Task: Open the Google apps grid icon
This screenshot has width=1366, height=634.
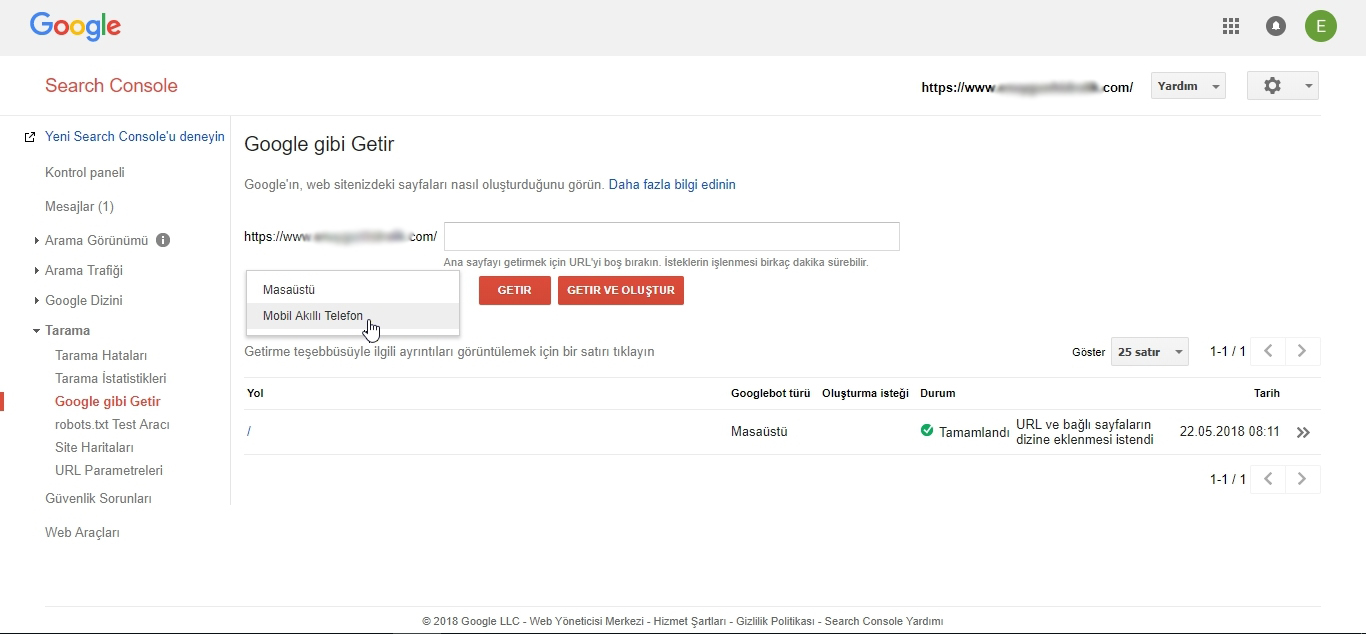Action: point(1231,27)
